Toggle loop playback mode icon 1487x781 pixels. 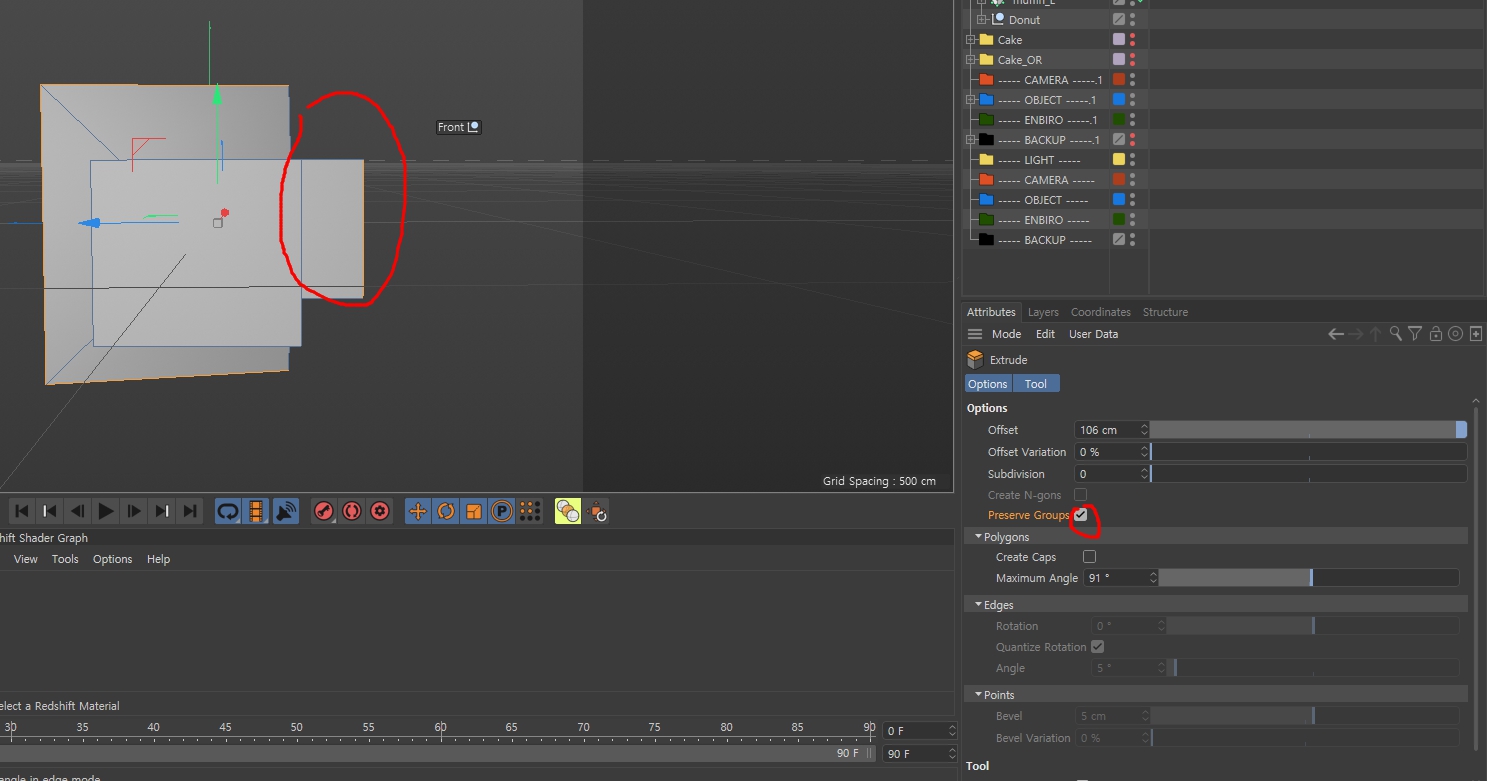[x=228, y=512]
